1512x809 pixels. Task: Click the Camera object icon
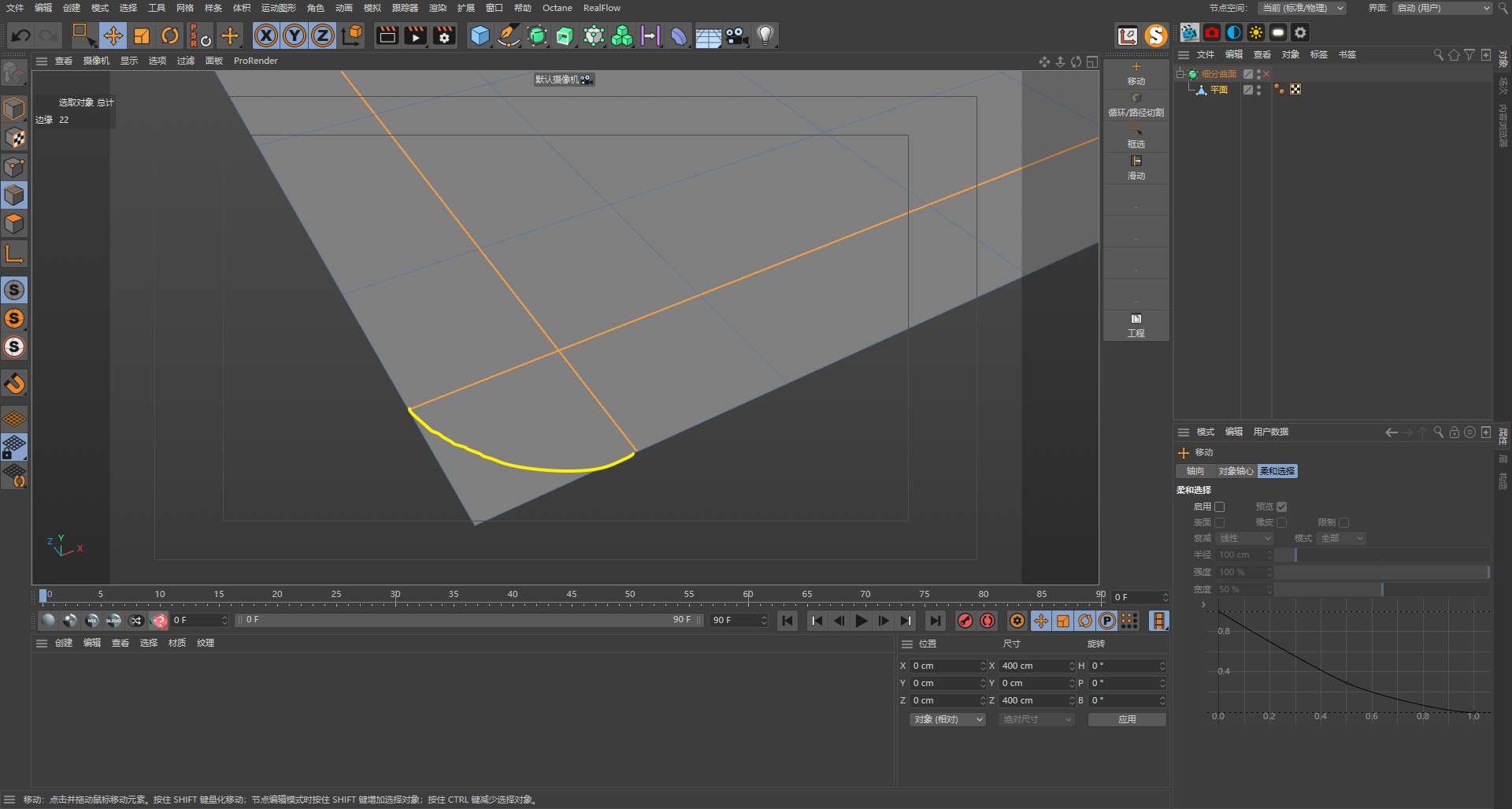(x=737, y=35)
